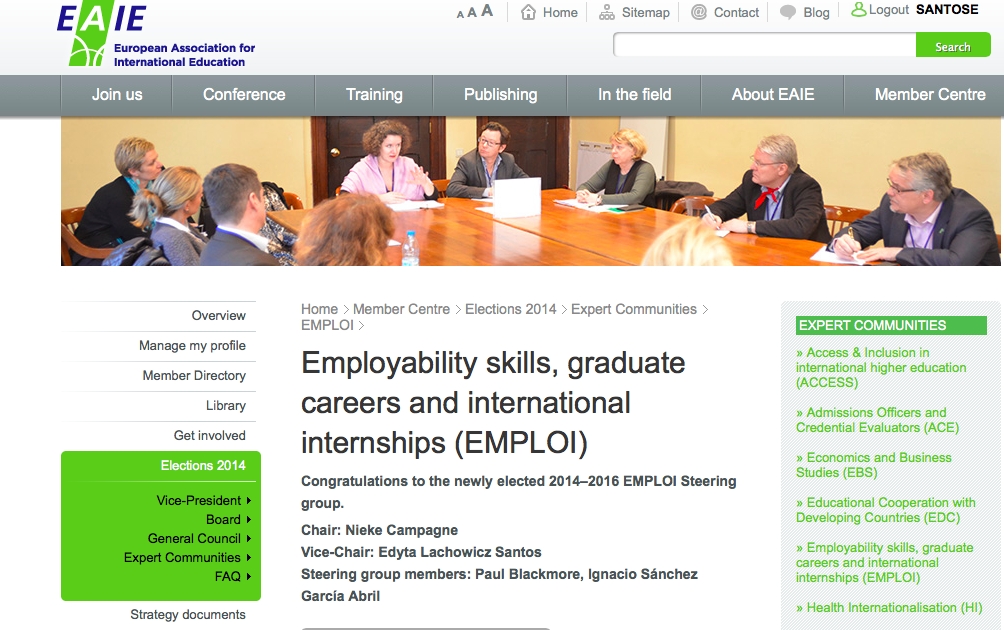Go to Elections 2014 in breadcrumb

coord(510,309)
